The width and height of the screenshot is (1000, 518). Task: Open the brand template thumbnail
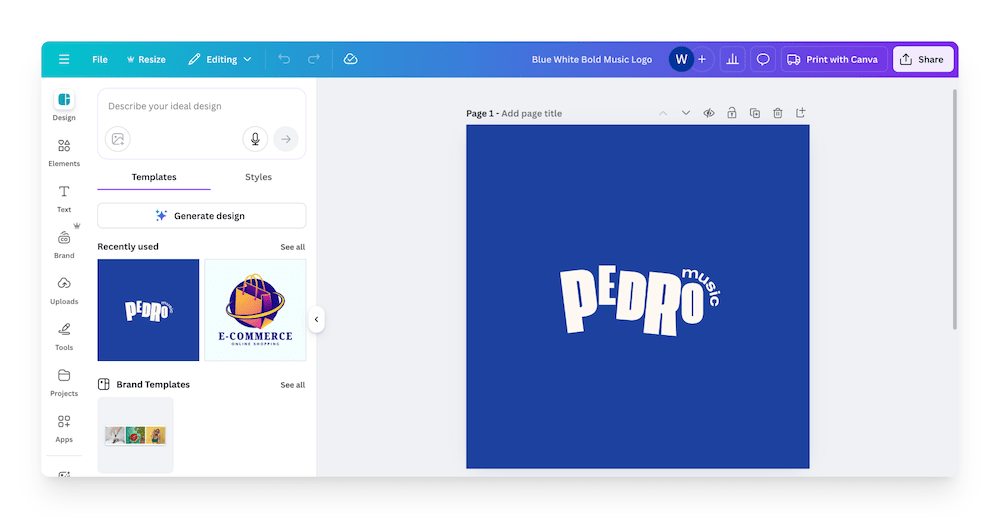click(135, 435)
